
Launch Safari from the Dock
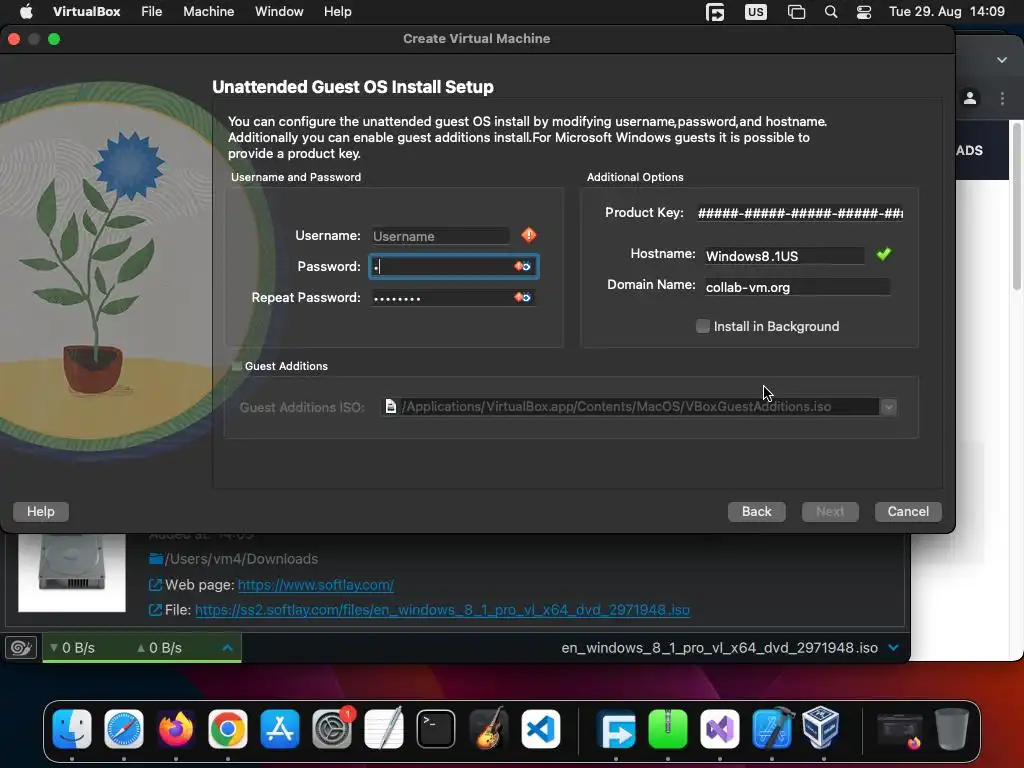click(123, 728)
